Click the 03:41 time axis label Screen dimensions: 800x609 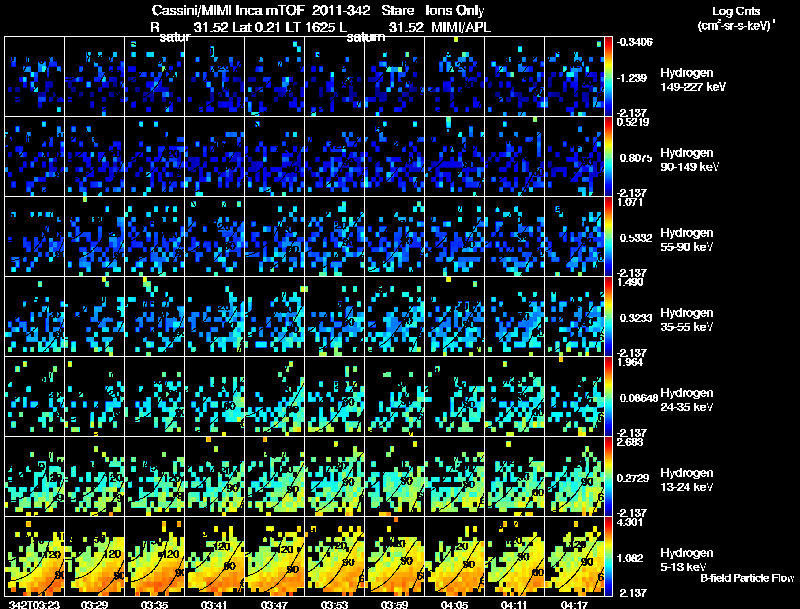214,604
